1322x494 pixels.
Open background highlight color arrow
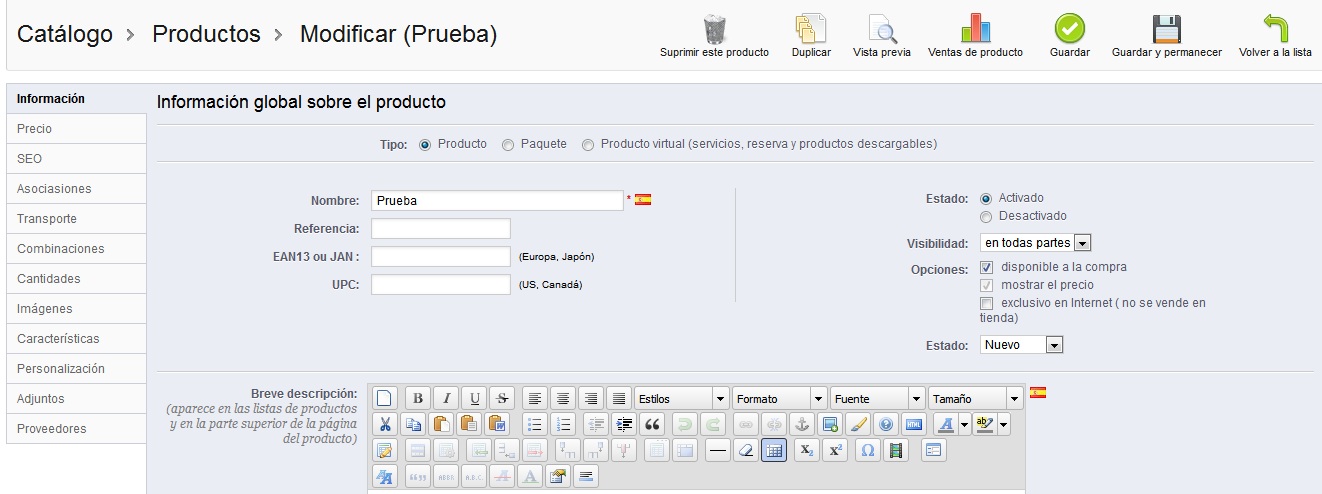(1004, 424)
